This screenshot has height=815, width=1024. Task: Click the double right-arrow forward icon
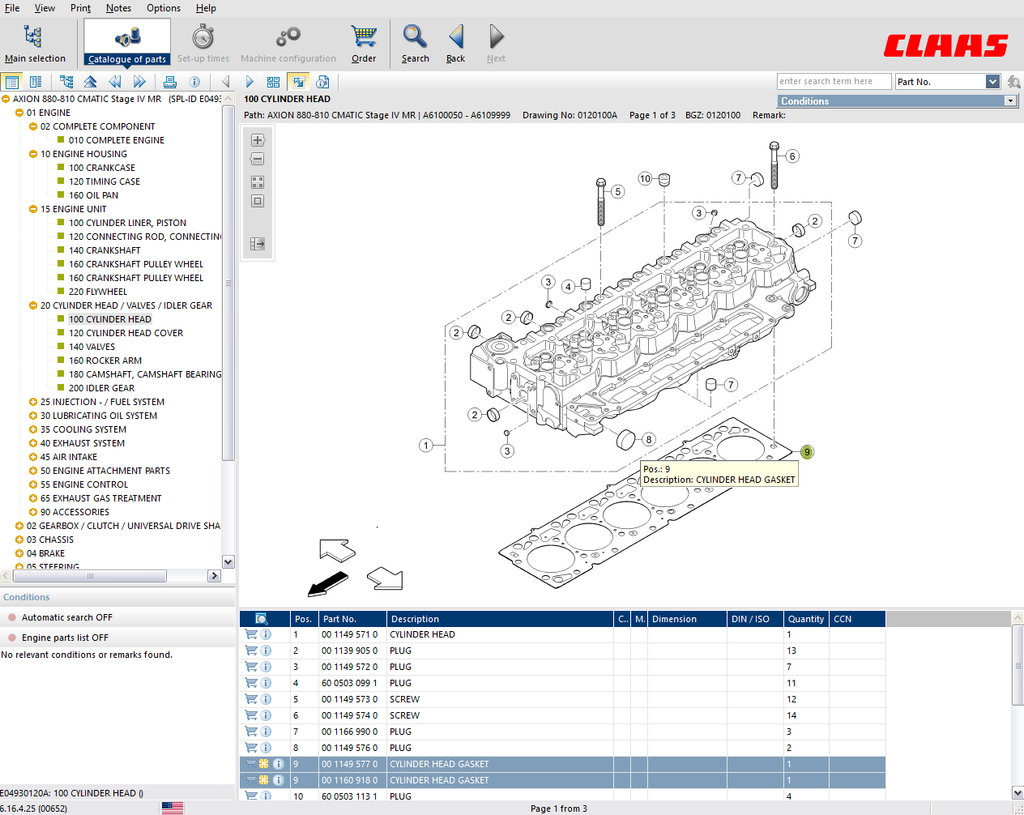pyautogui.click(x=139, y=82)
